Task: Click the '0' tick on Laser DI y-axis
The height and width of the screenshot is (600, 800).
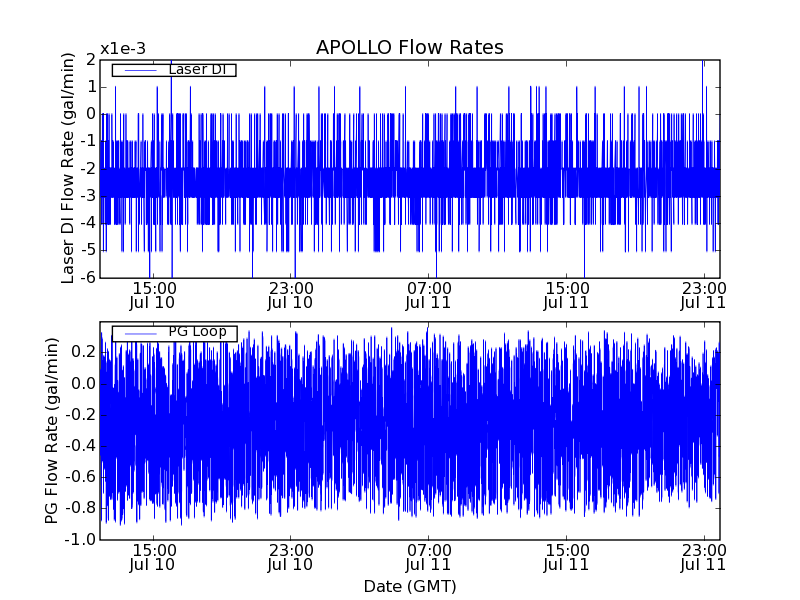Action: point(91,114)
